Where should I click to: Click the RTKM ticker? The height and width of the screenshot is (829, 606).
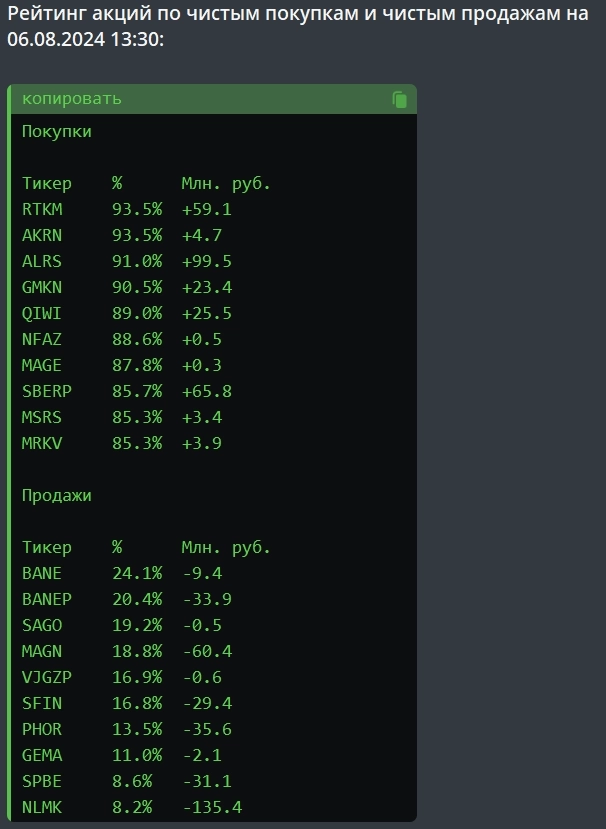42,210
